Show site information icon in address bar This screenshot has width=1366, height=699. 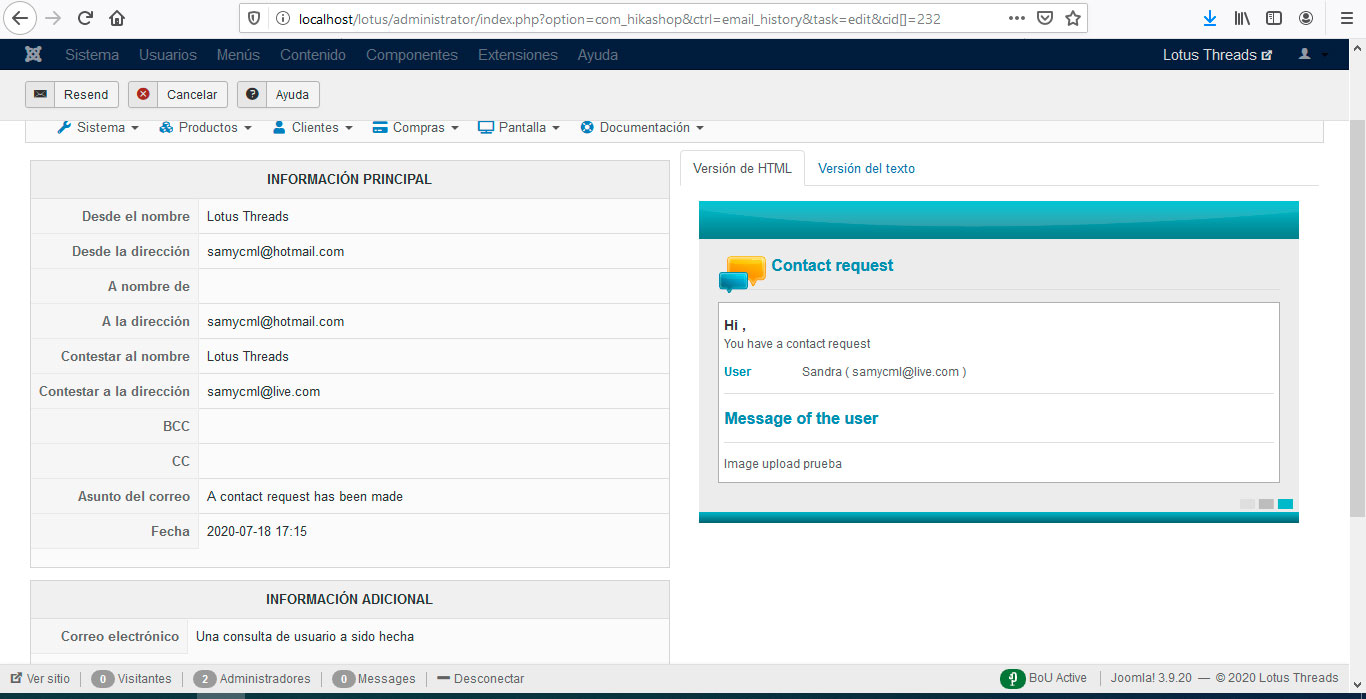(x=282, y=18)
